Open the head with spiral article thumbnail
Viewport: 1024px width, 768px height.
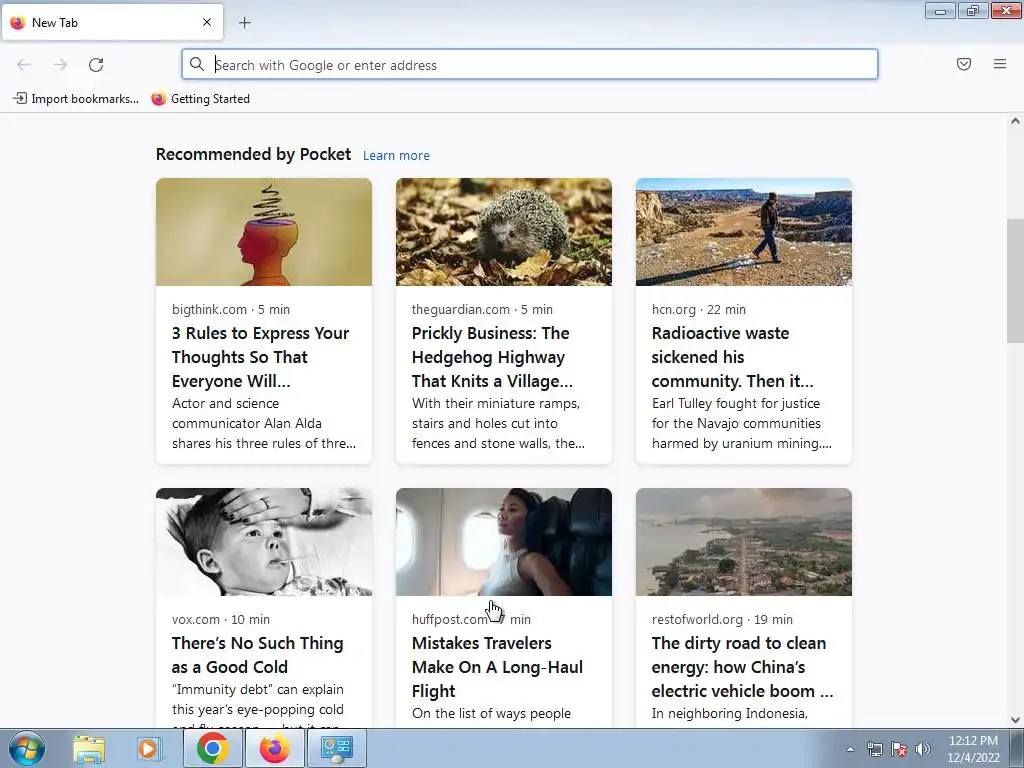pos(264,232)
